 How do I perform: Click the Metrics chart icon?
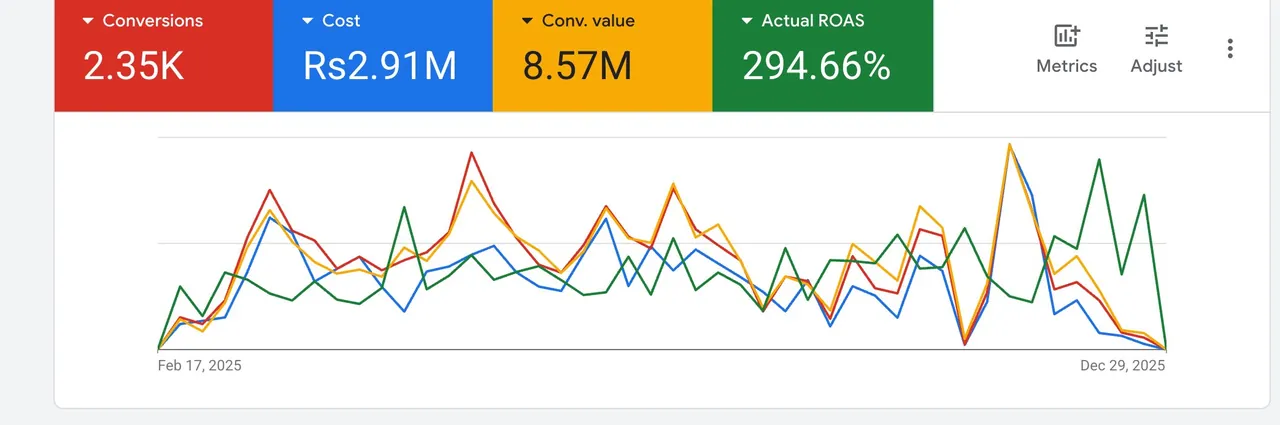point(1066,36)
